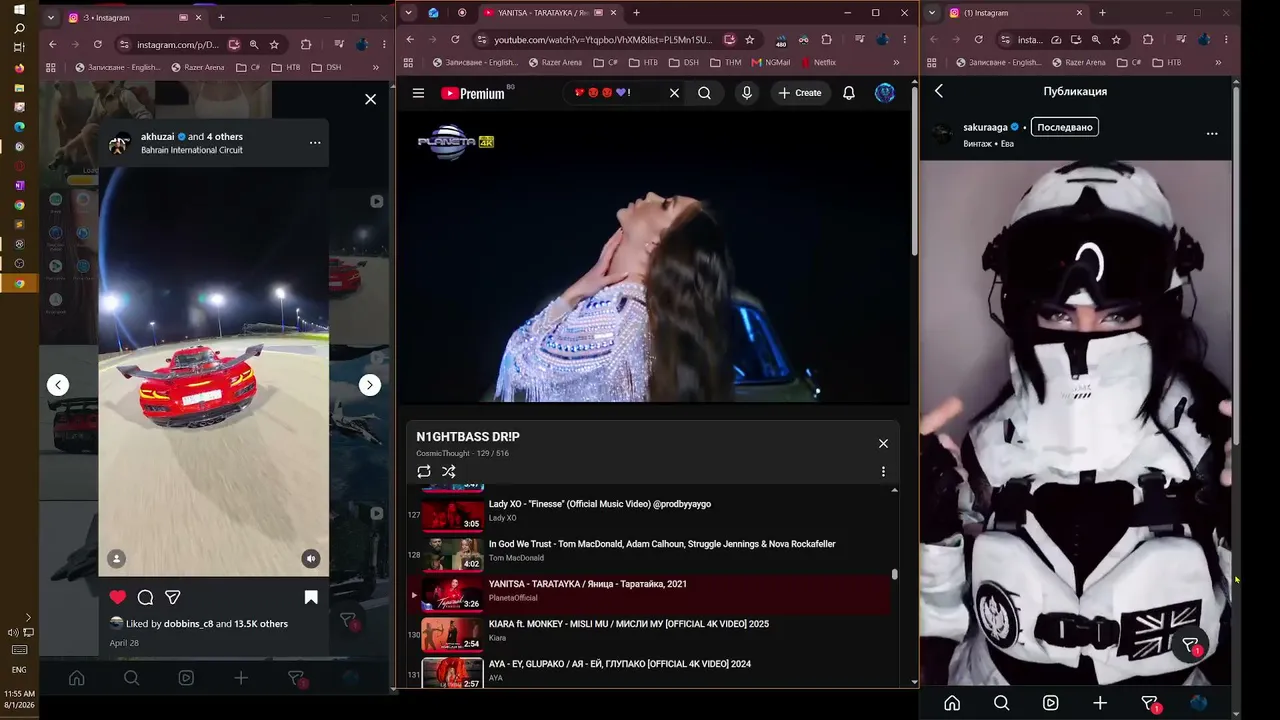
Task: Close the N1GHTBASS DR!P playlist panel
Action: point(883,443)
